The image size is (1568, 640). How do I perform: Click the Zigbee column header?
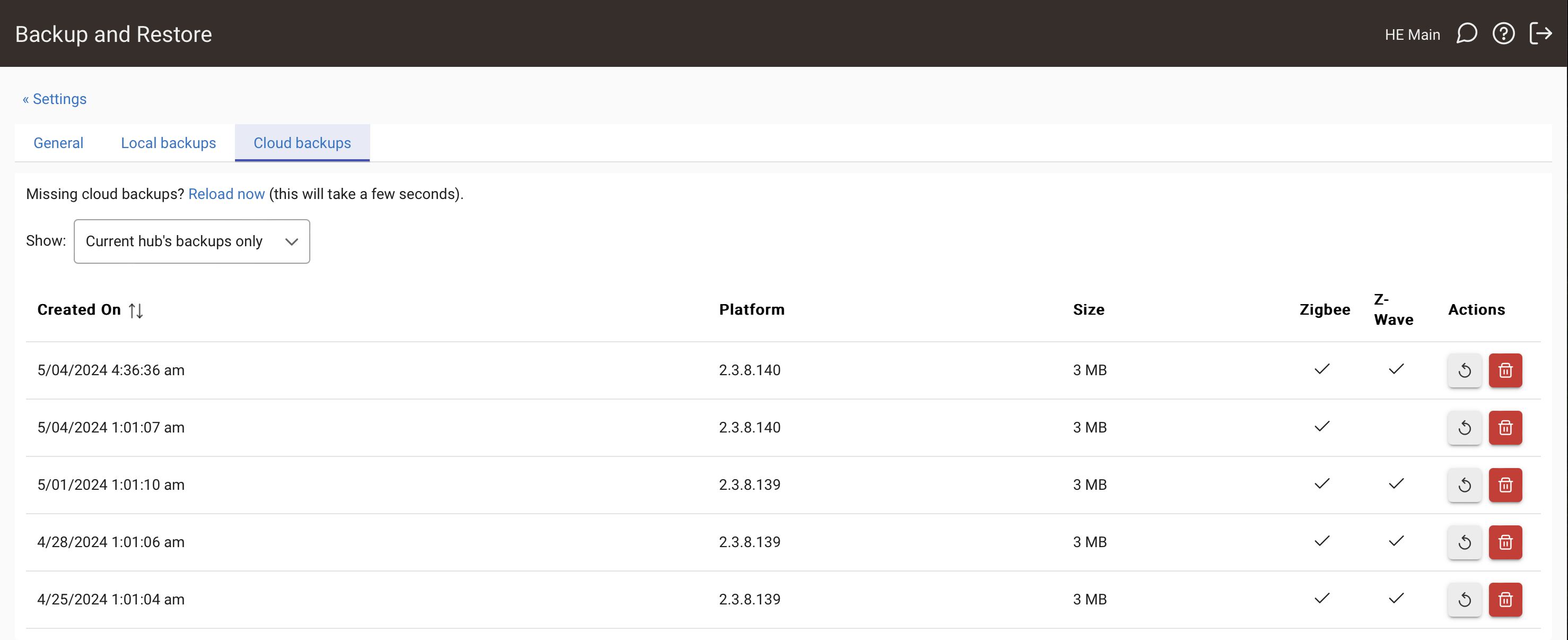pos(1325,309)
